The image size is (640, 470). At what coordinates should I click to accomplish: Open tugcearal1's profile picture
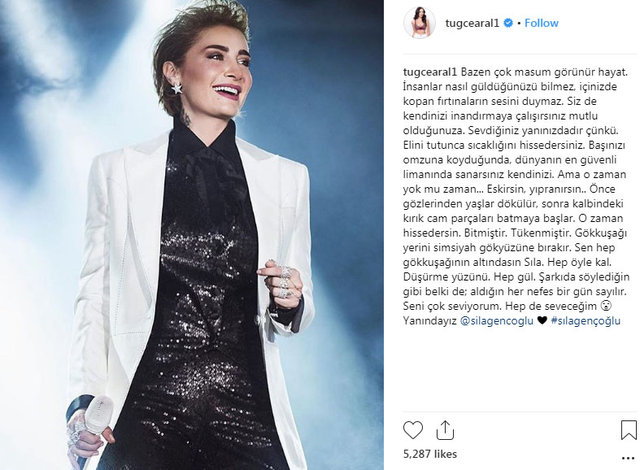(419, 23)
